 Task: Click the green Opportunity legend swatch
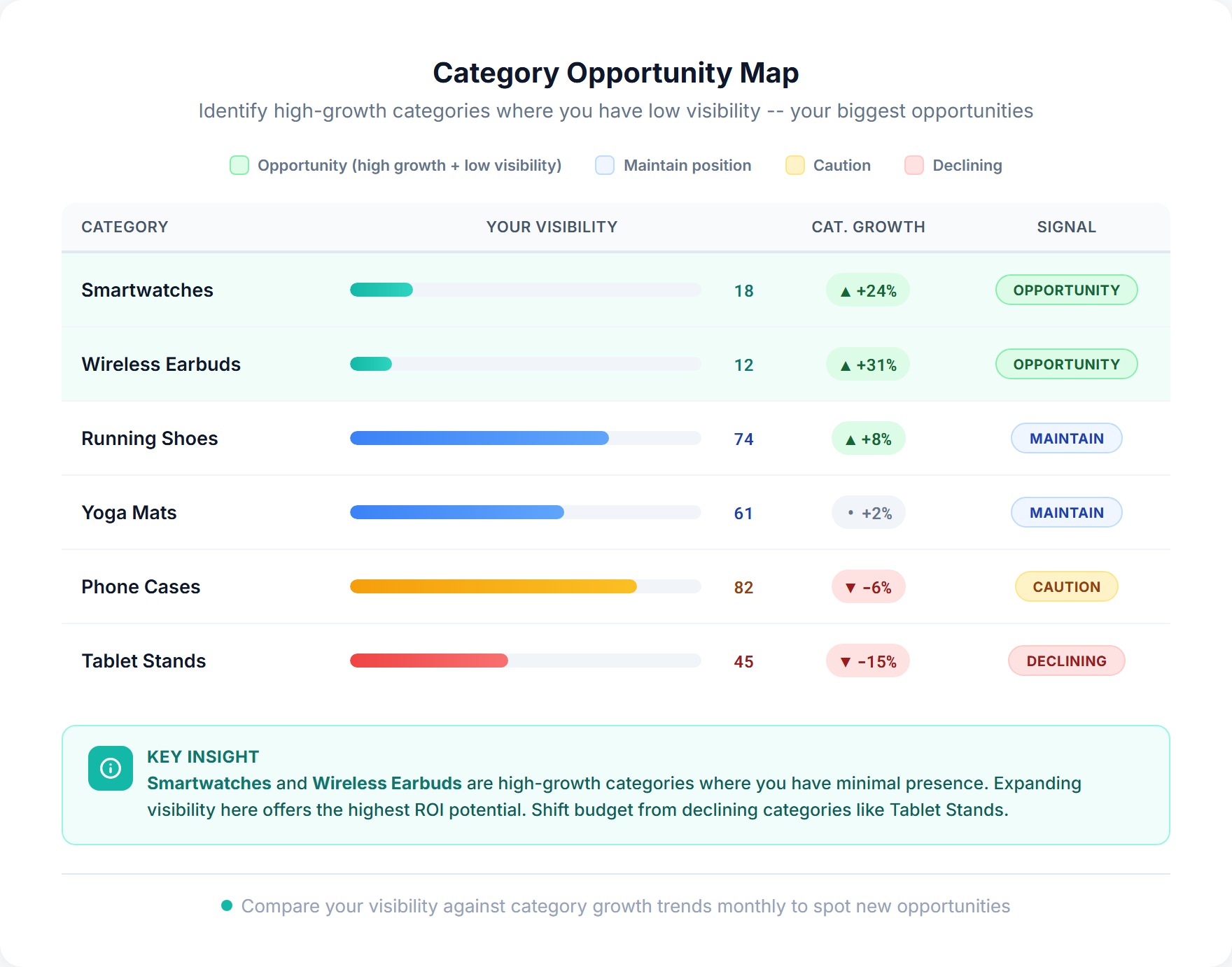[239, 165]
